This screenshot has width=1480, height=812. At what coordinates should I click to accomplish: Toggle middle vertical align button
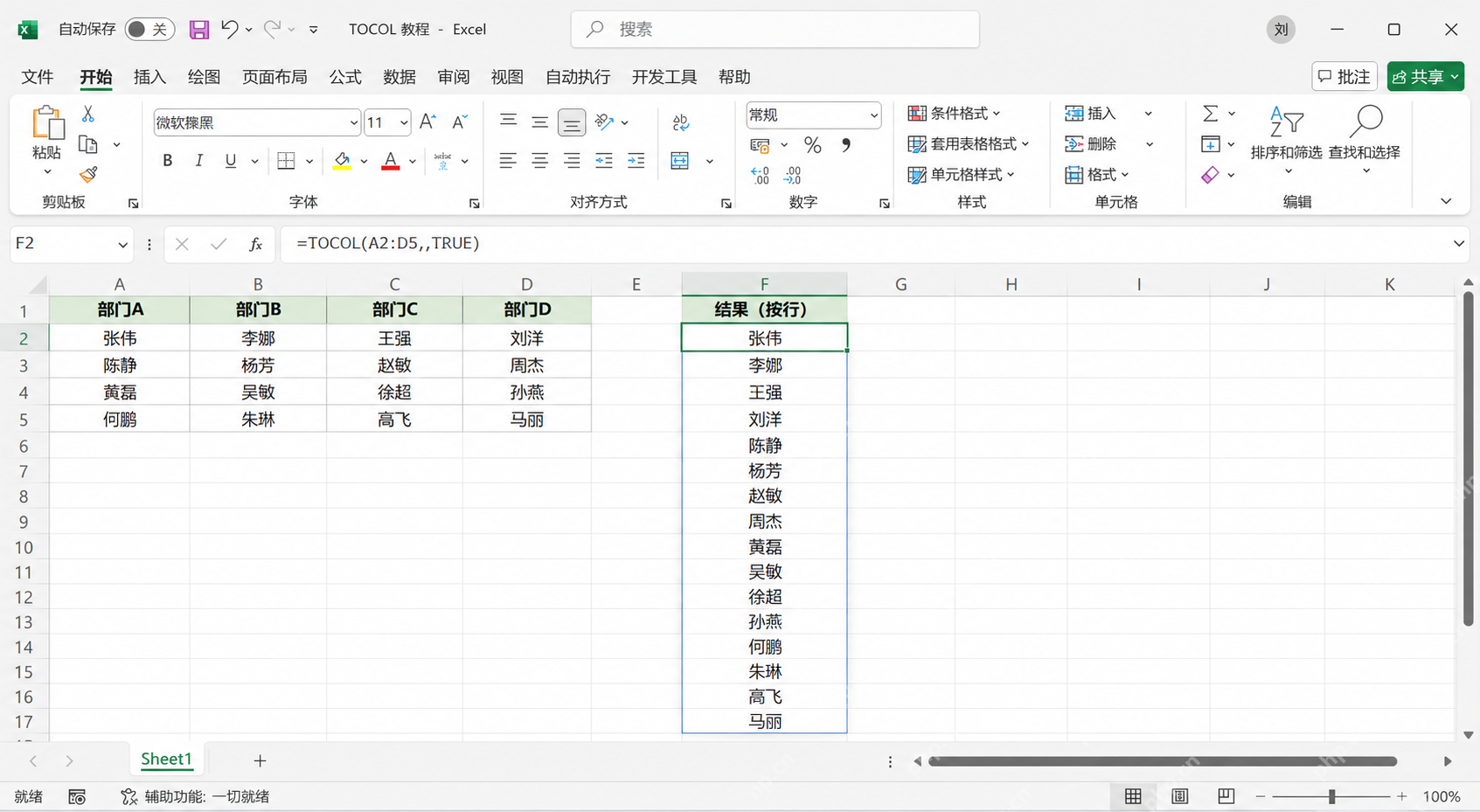click(539, 121)
